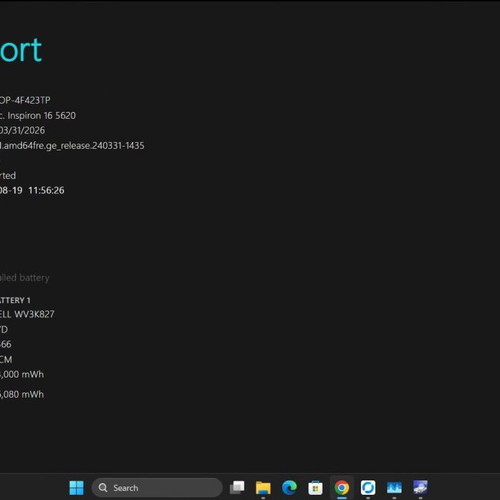Switch to Google Chrome in the taskbar
The width and height of the screenshot is (500, 500).
342,488
